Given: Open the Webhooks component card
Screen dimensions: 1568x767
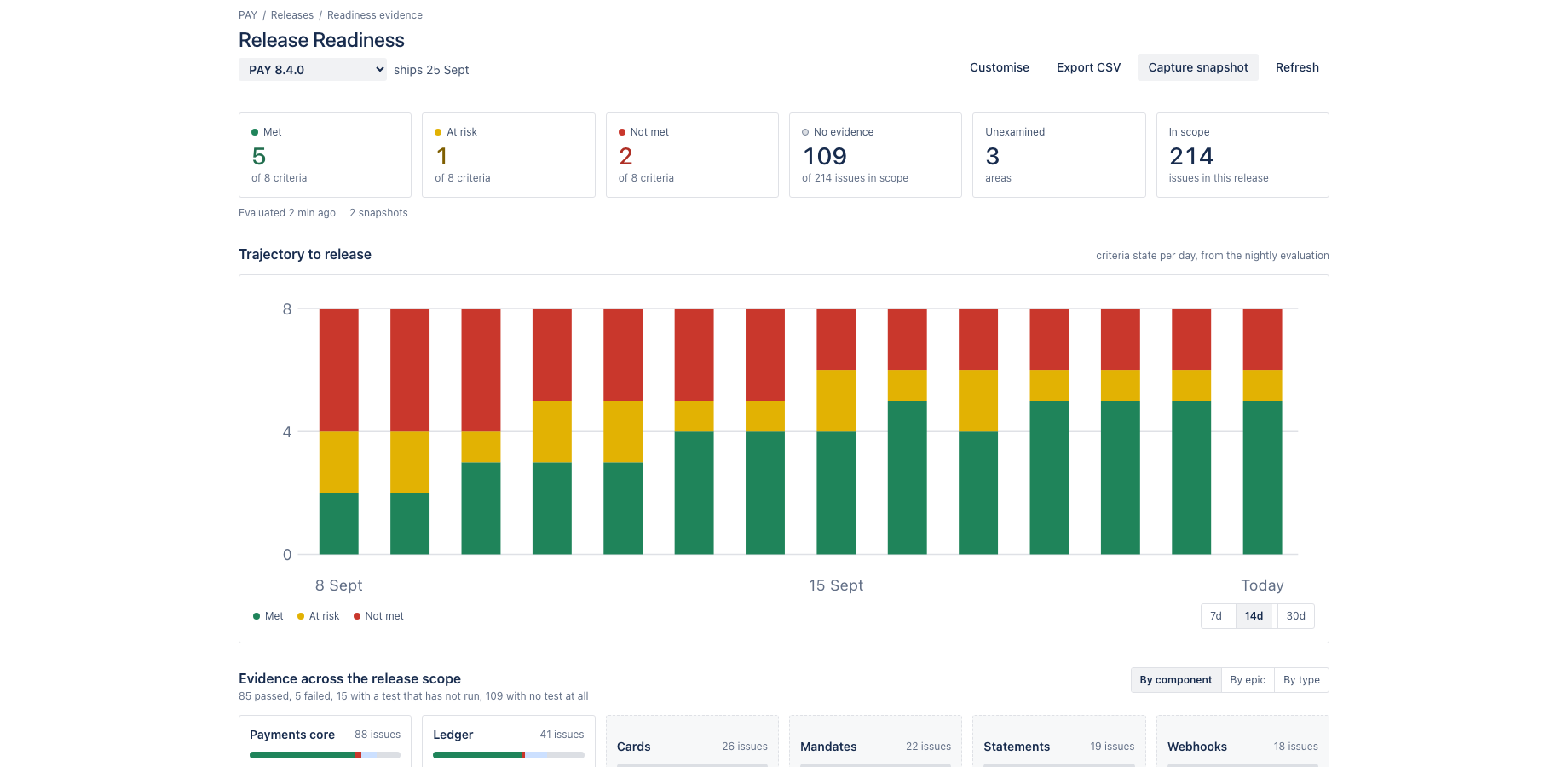Looking at the screenshot, I should [x=1242, y=741].
